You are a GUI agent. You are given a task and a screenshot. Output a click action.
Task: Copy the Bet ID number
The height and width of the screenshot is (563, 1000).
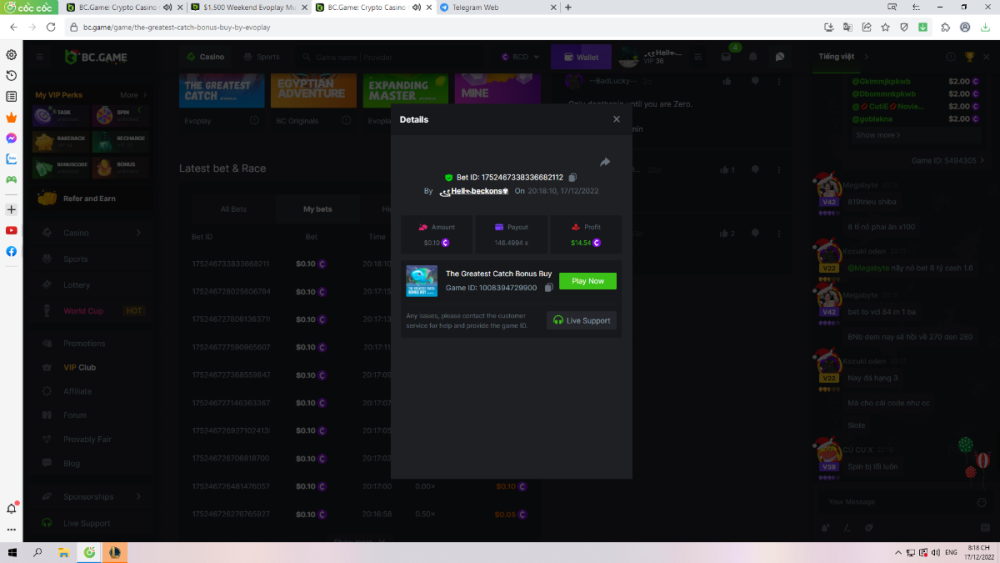573,177
